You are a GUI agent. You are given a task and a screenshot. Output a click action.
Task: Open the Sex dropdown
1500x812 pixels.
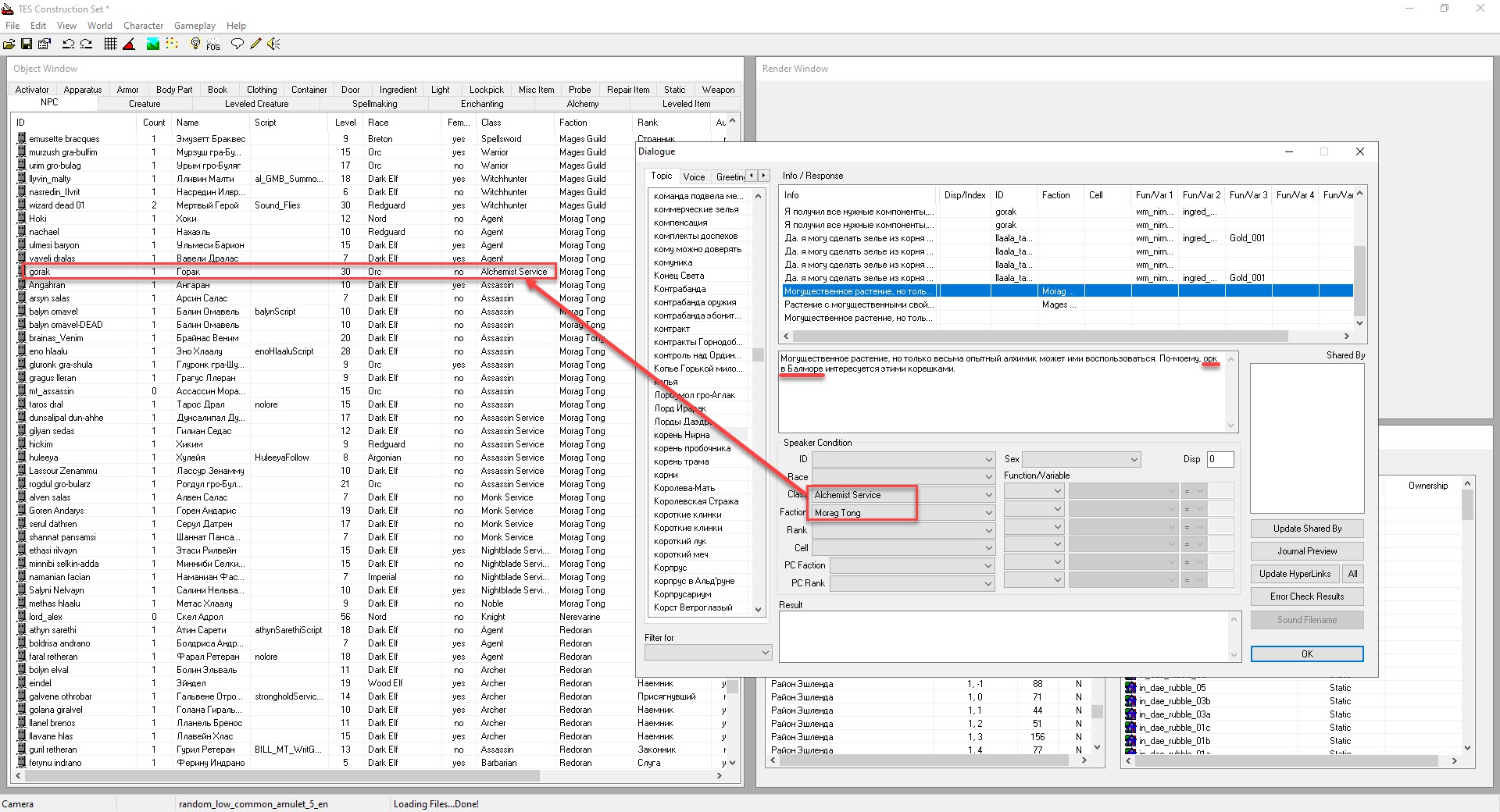(1081, 460)
